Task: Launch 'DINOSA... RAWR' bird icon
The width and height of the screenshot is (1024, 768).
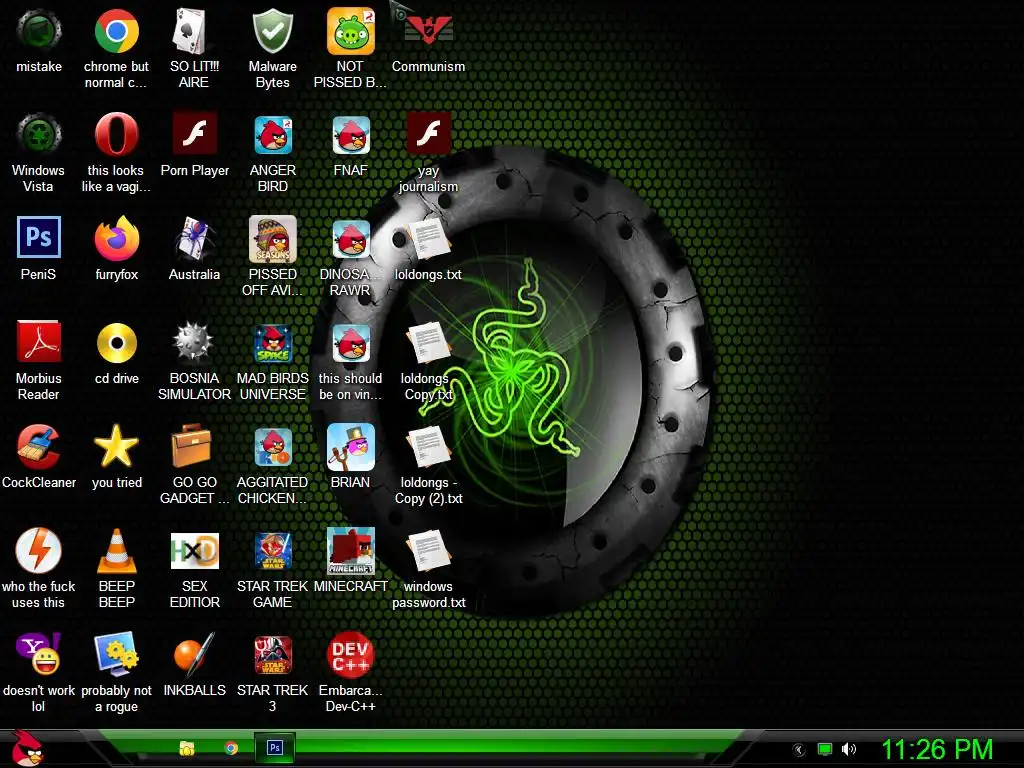Action: 351,239
